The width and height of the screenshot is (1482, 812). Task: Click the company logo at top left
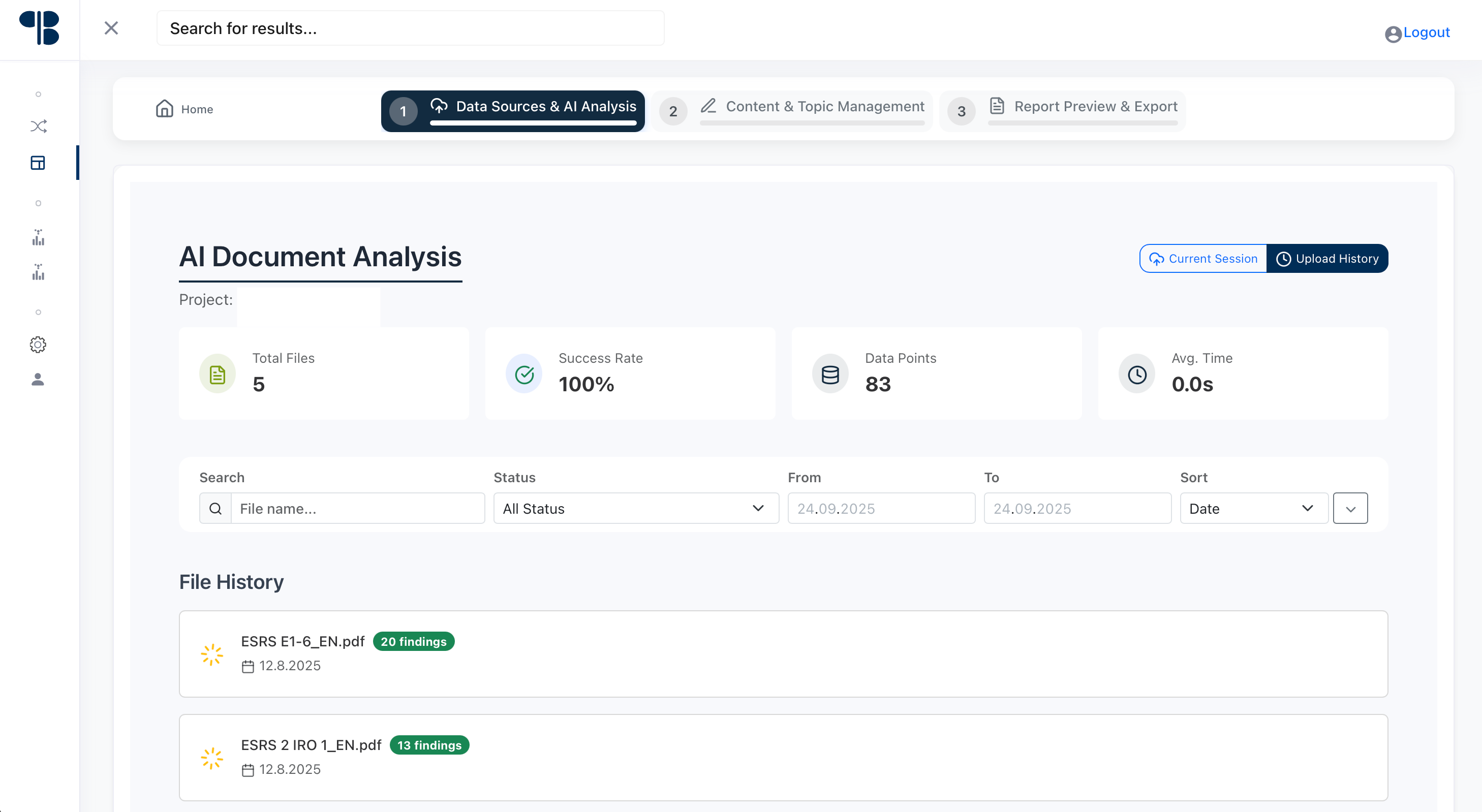point(39,27)
